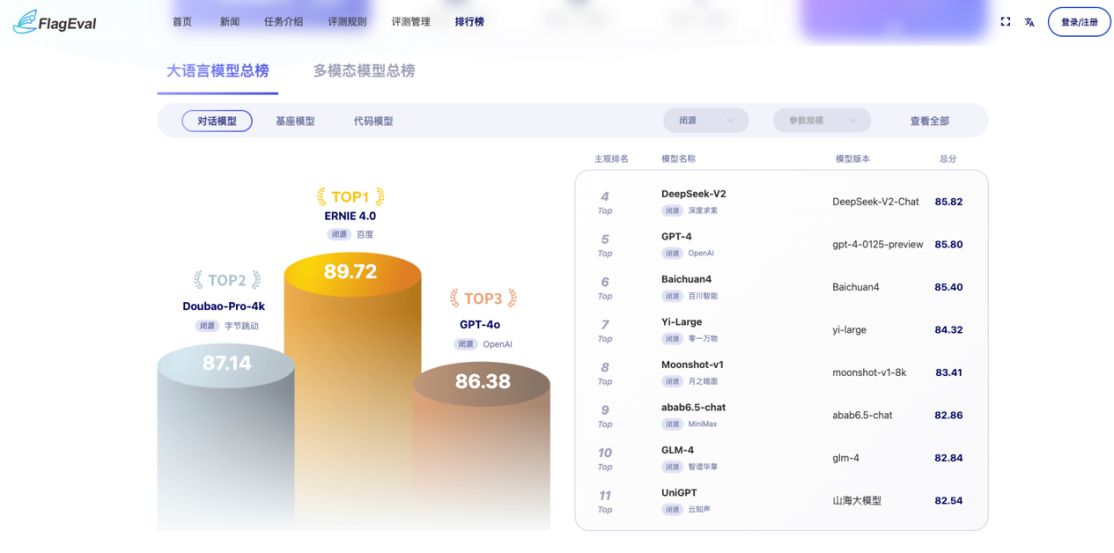Click the 模型名称 column header

[678, 159]
